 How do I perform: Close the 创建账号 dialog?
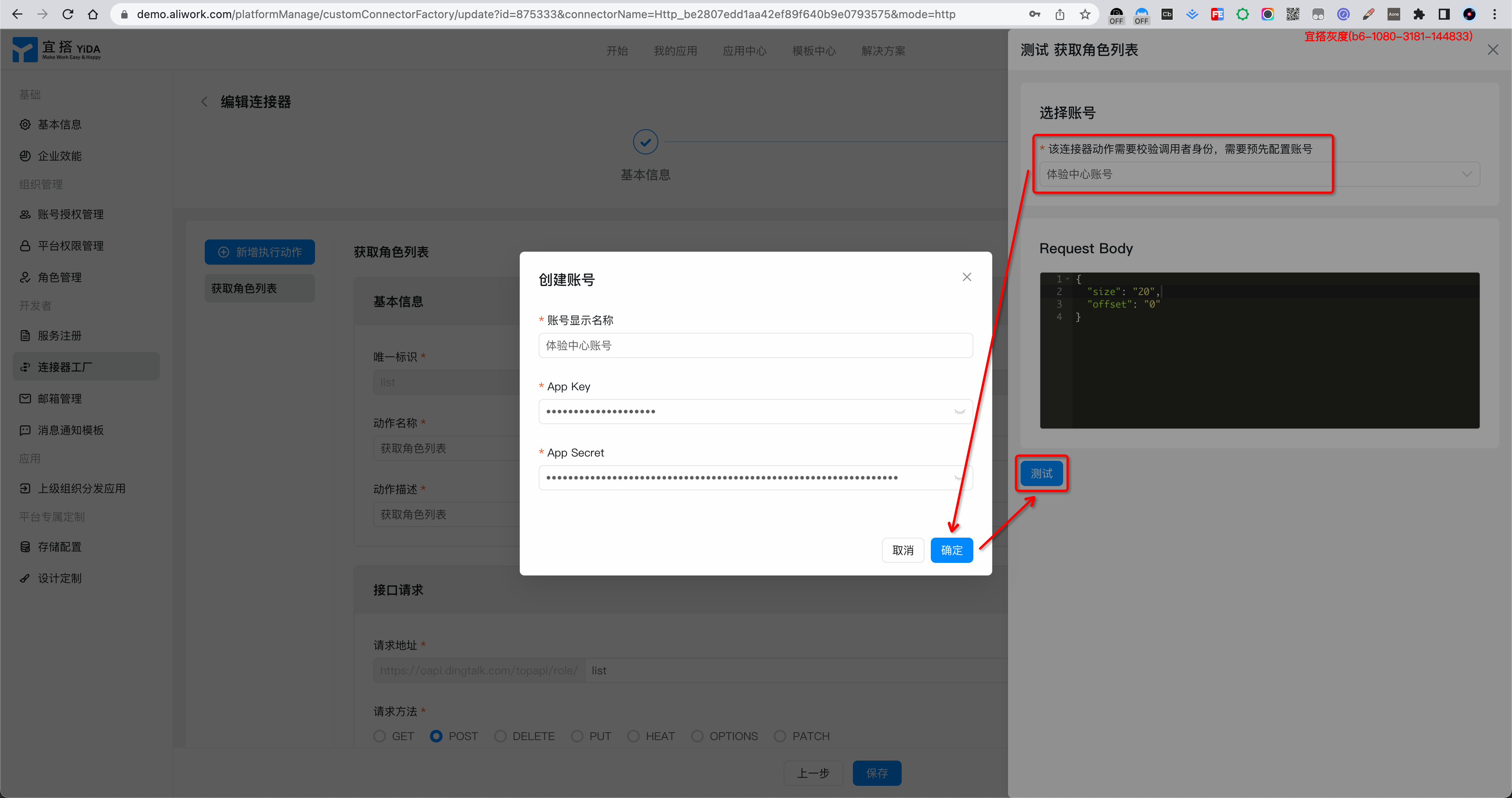[x=967, y=277]
